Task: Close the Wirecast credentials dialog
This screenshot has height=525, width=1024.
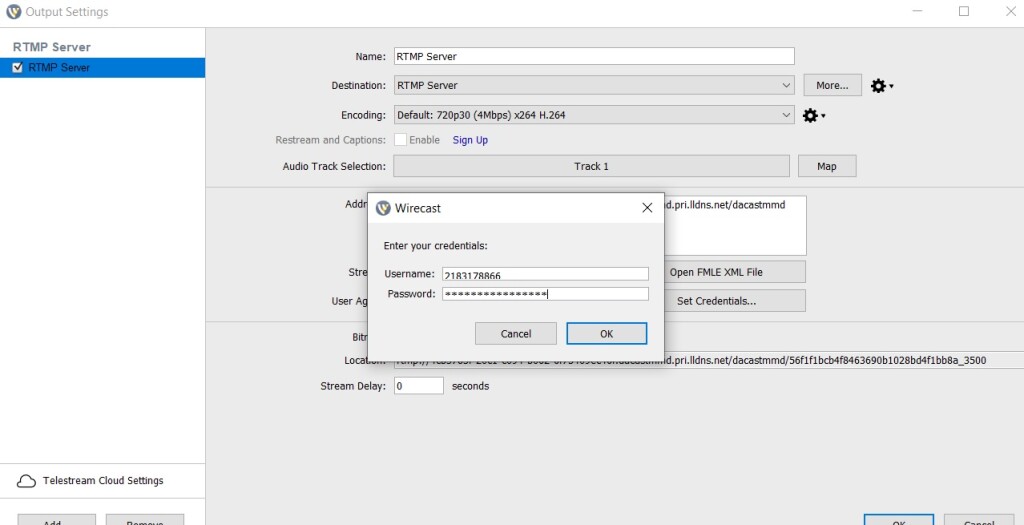Action: [647, 208]
